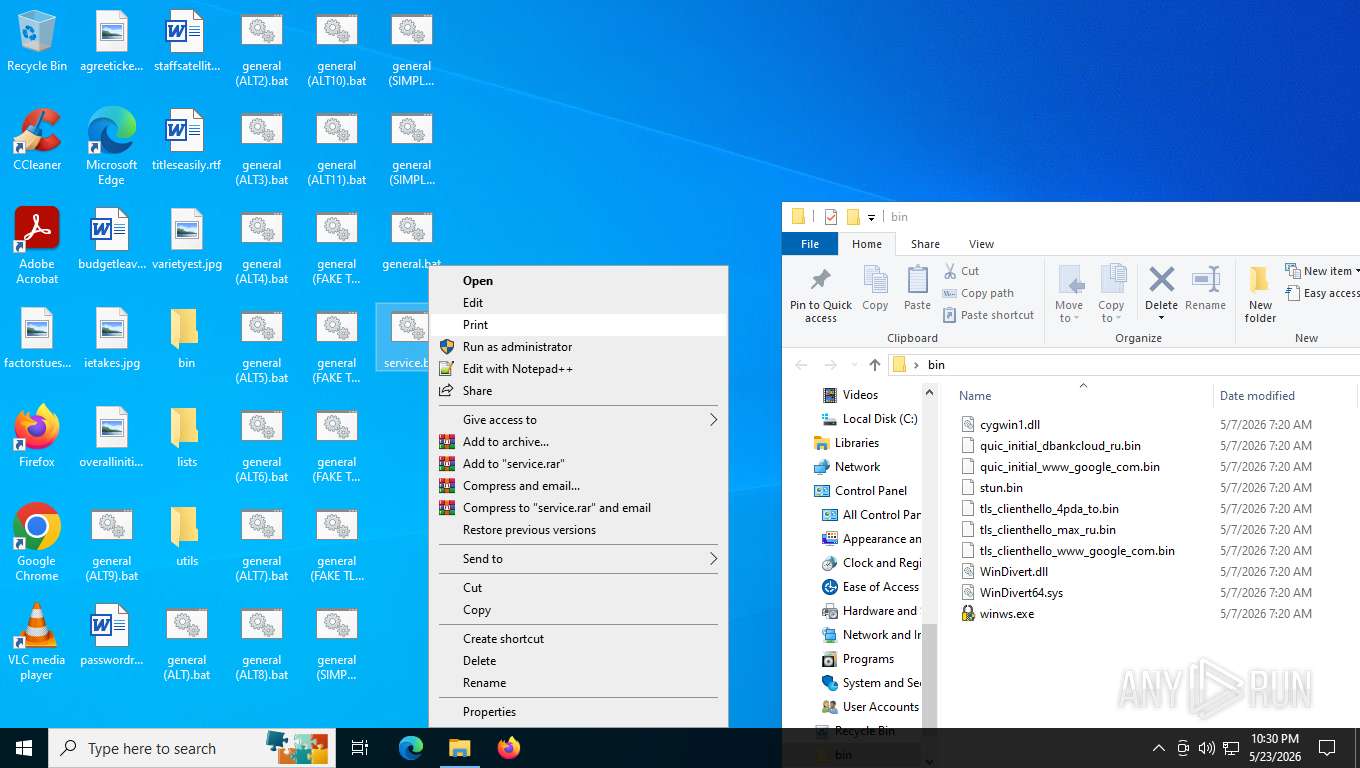Choose Create shortcut in context menu
Screen dimensions: 1360x768
(578, 639)
